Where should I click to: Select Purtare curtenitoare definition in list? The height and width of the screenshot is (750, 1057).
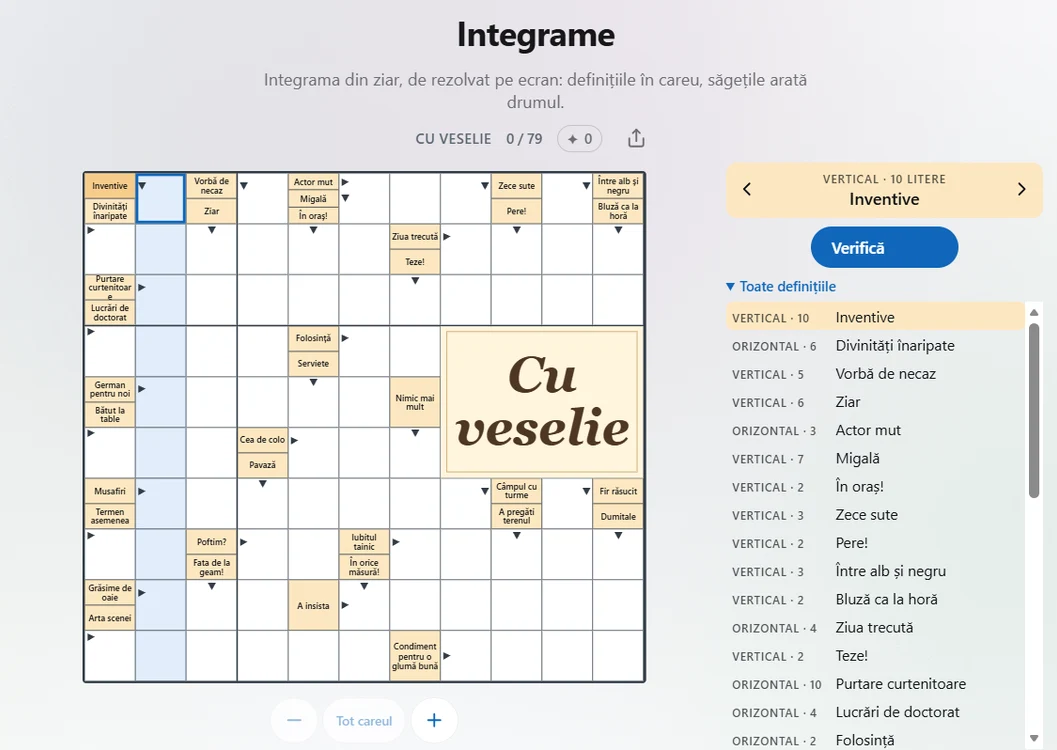click(x=875, y=684)
